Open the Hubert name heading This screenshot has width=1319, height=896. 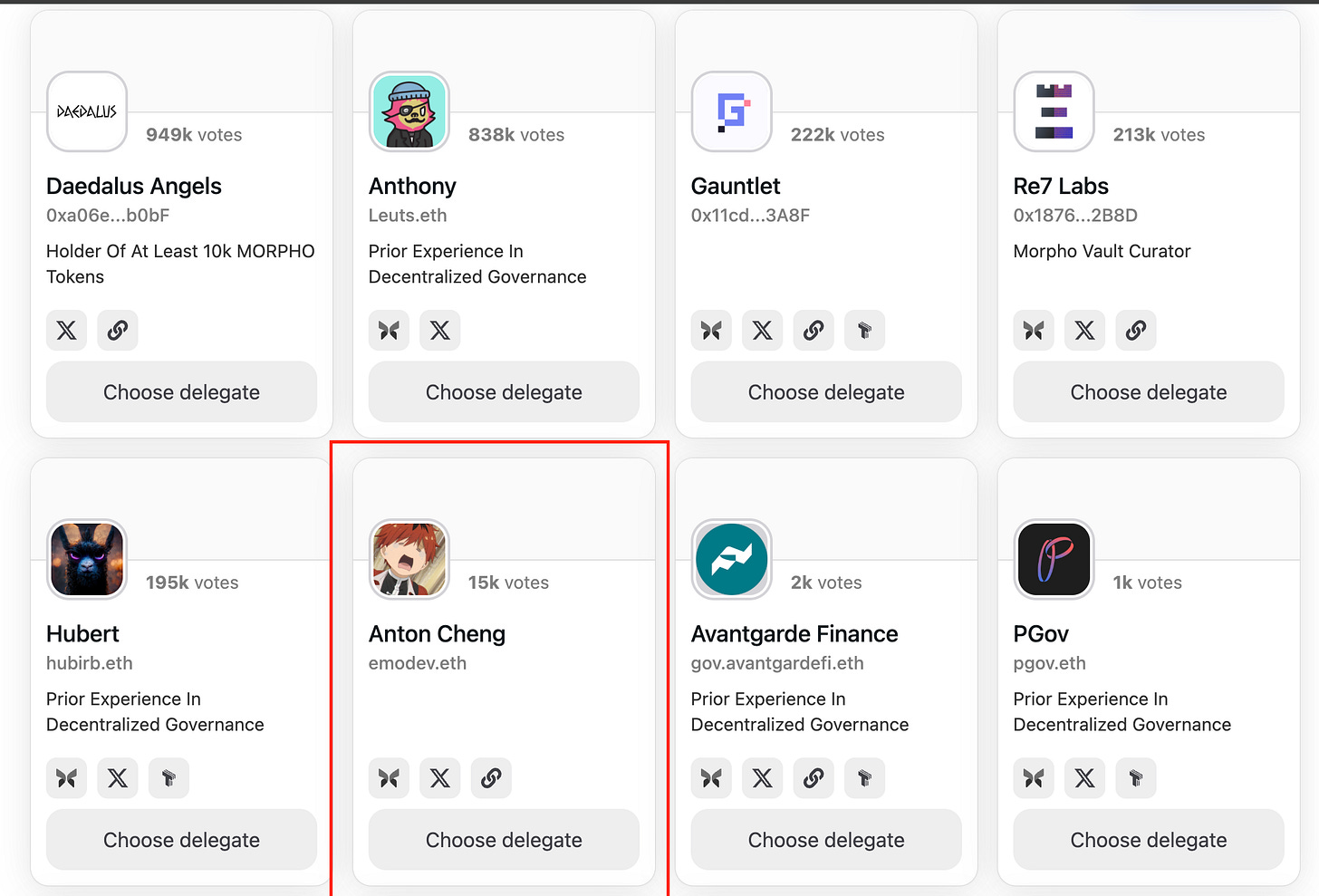82,633
